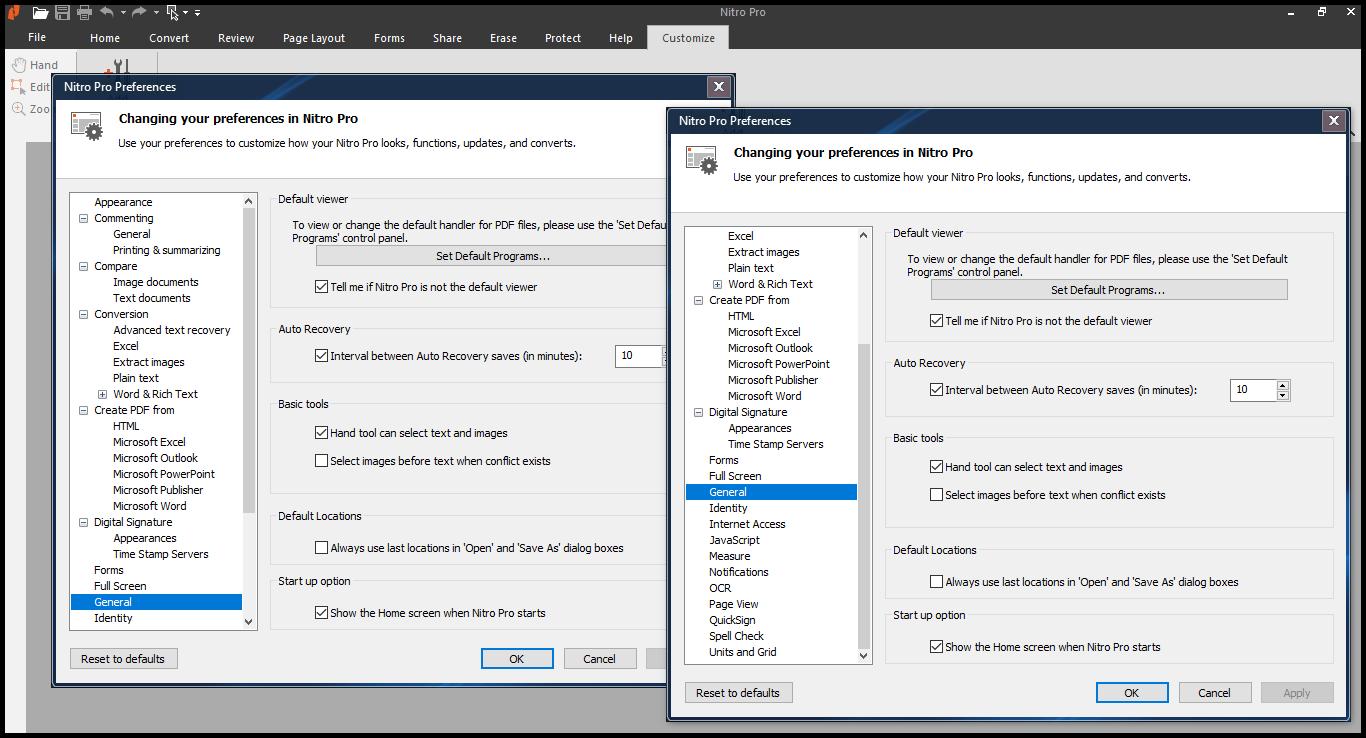The height and width of the screenshot is (738, 1366).
Task: Switch to the Erase ribbon tab
Action: 503,38
